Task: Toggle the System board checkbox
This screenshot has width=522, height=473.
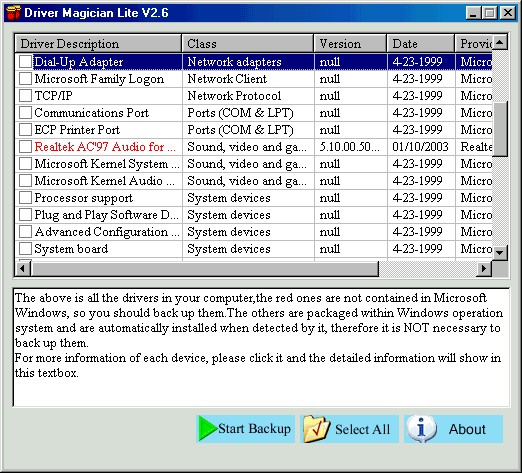Action: pos(25,249)
